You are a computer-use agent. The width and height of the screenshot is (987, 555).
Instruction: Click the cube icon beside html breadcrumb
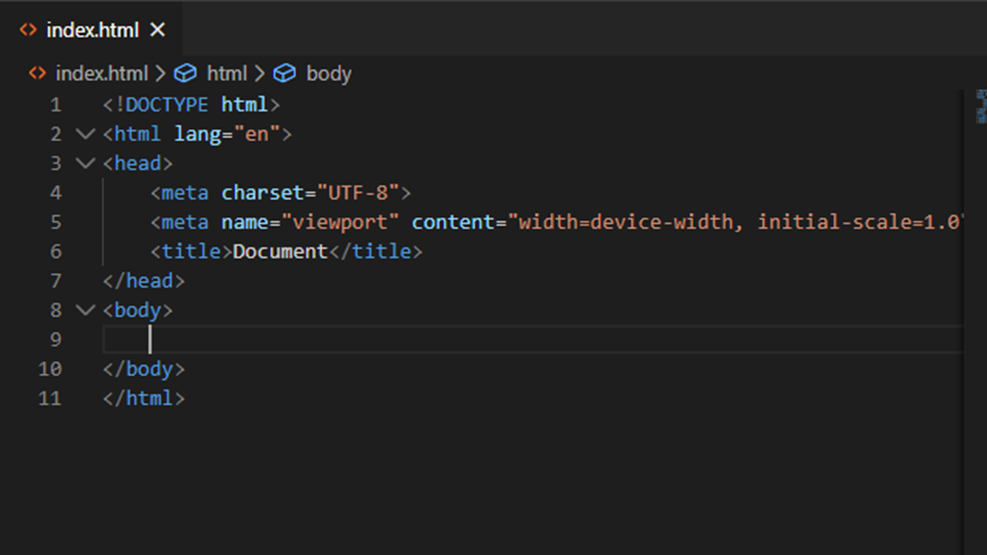185,73
